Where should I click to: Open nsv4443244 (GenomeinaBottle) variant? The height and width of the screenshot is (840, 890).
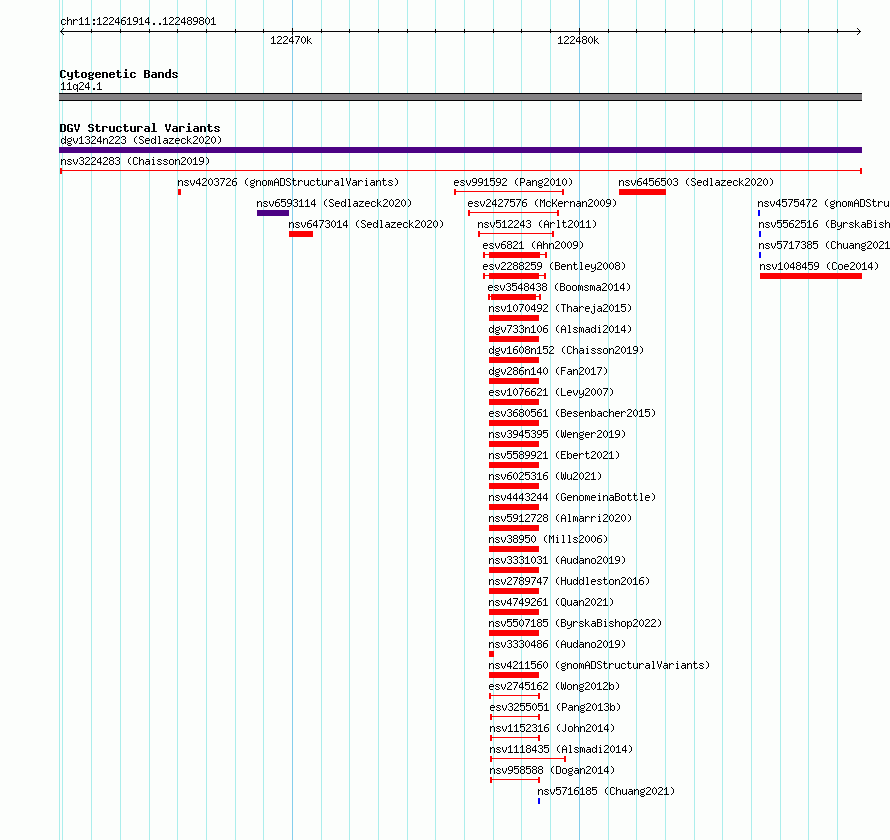click(572, 497)
